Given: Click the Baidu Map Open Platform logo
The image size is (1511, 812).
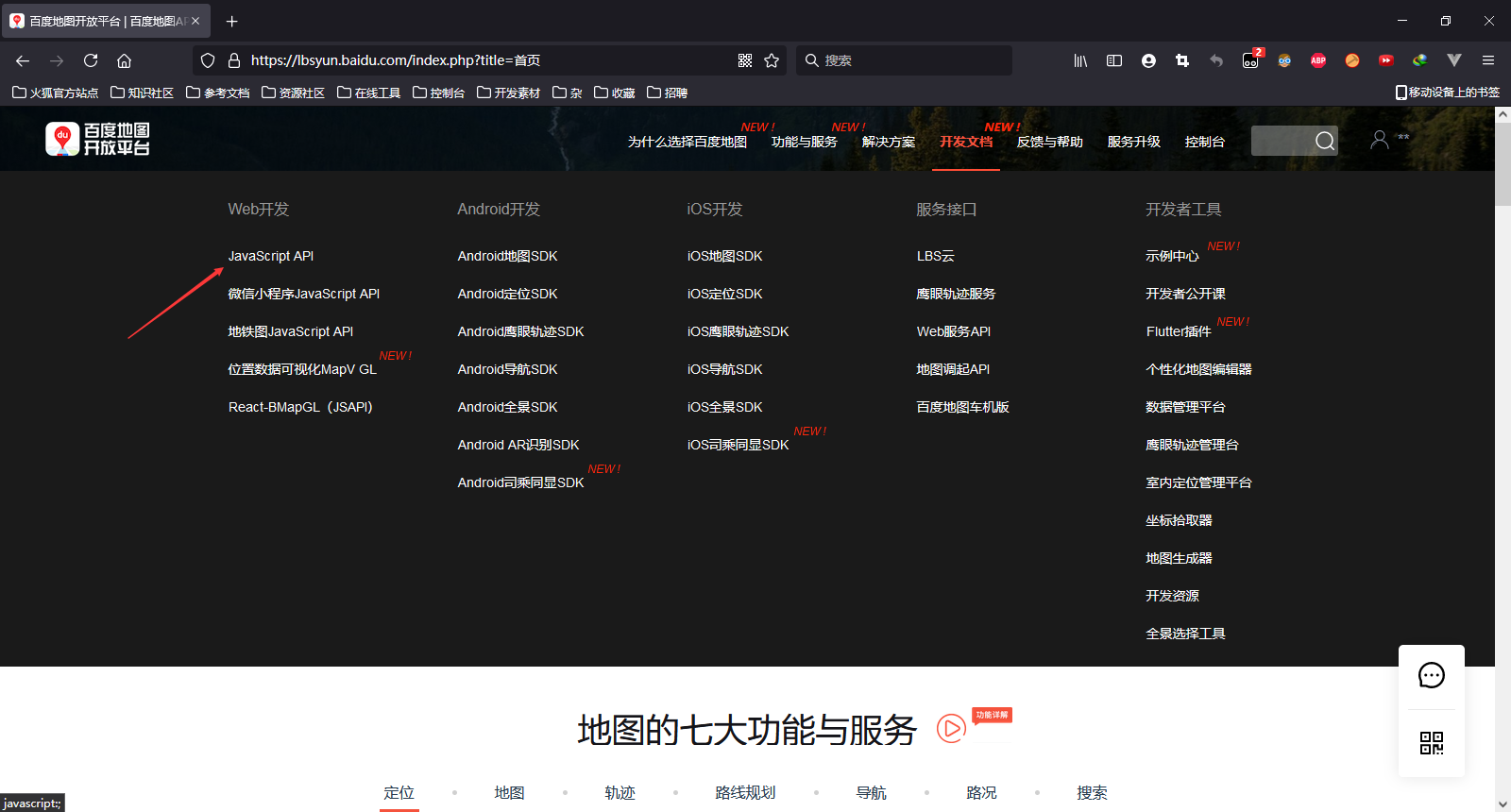Looking at the screenshot, I should coord(98,139).
